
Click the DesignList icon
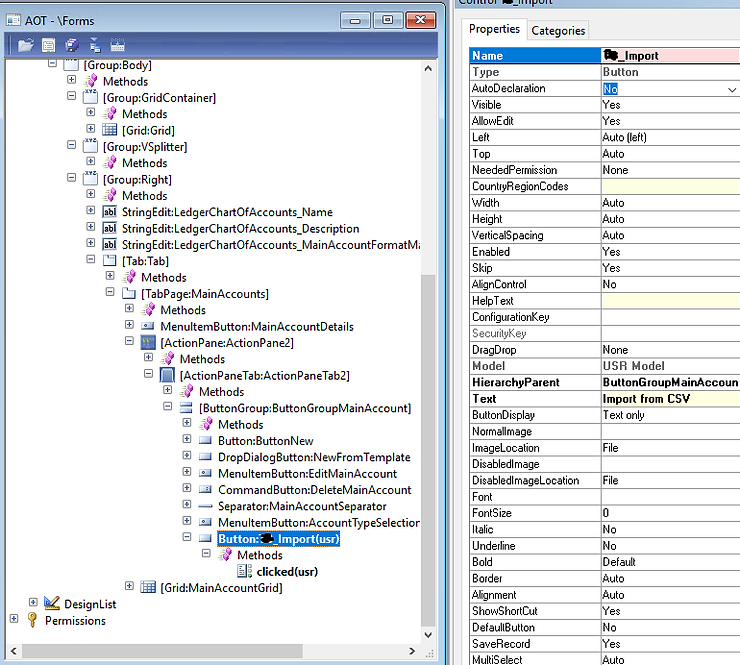click(52, 603)
